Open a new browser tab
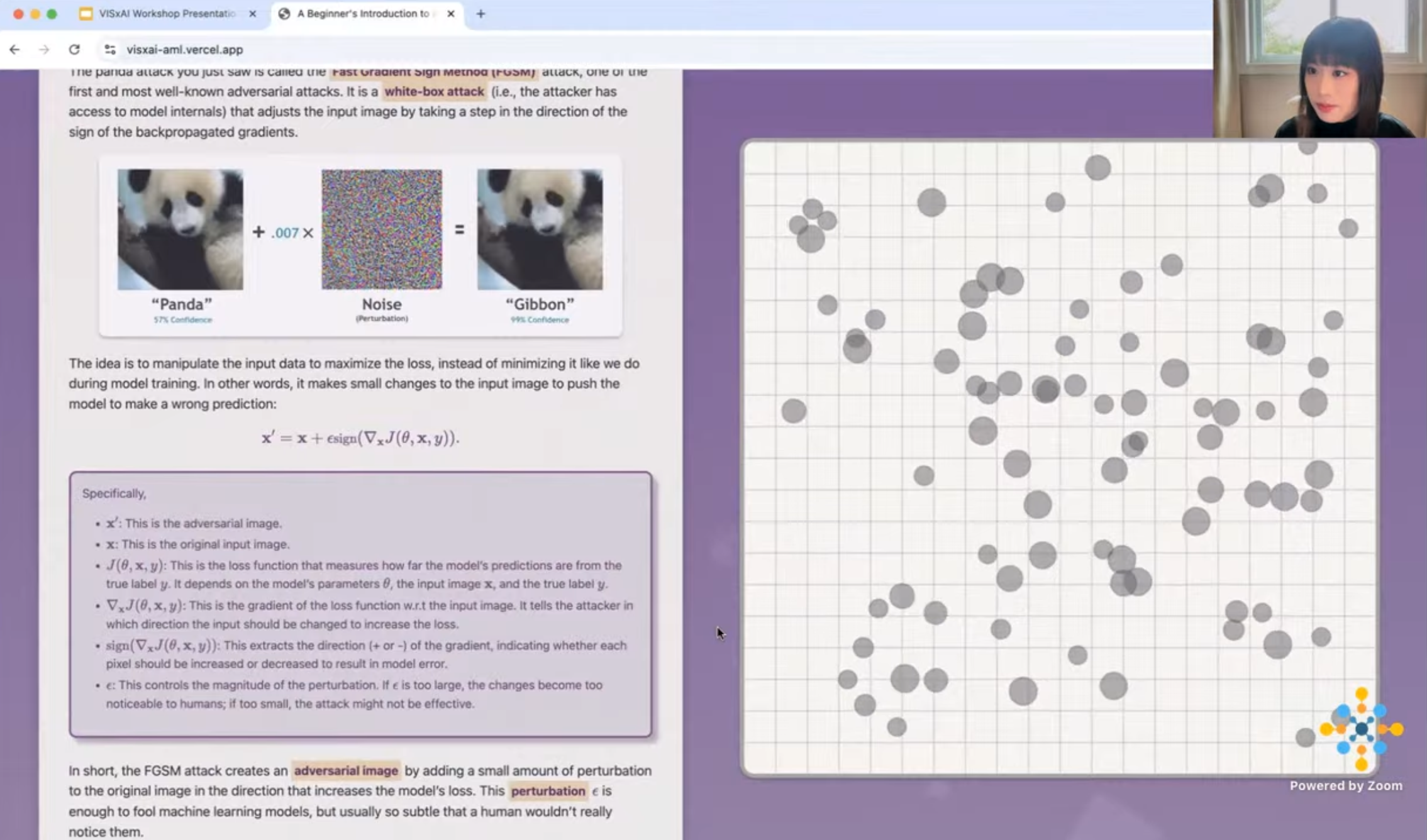1427x840 pixels. coord(480,13)
